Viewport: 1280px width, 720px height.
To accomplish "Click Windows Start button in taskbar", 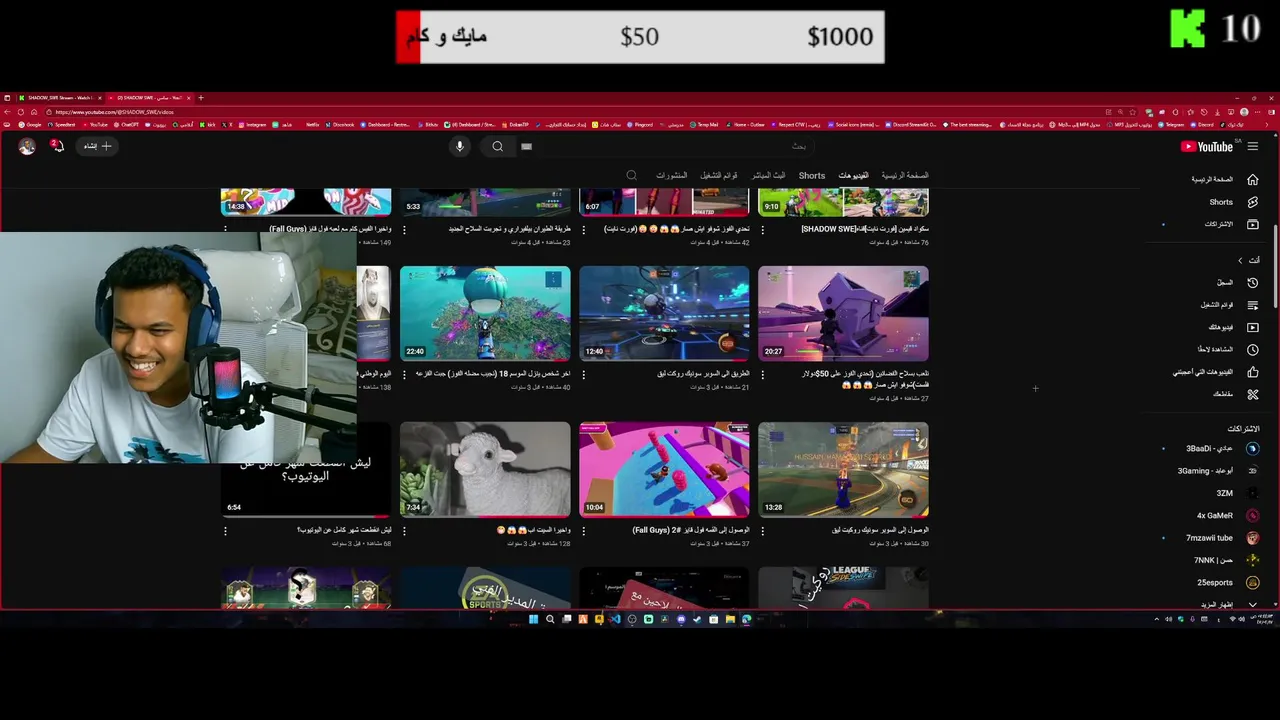I will click(x=533, y=619).
